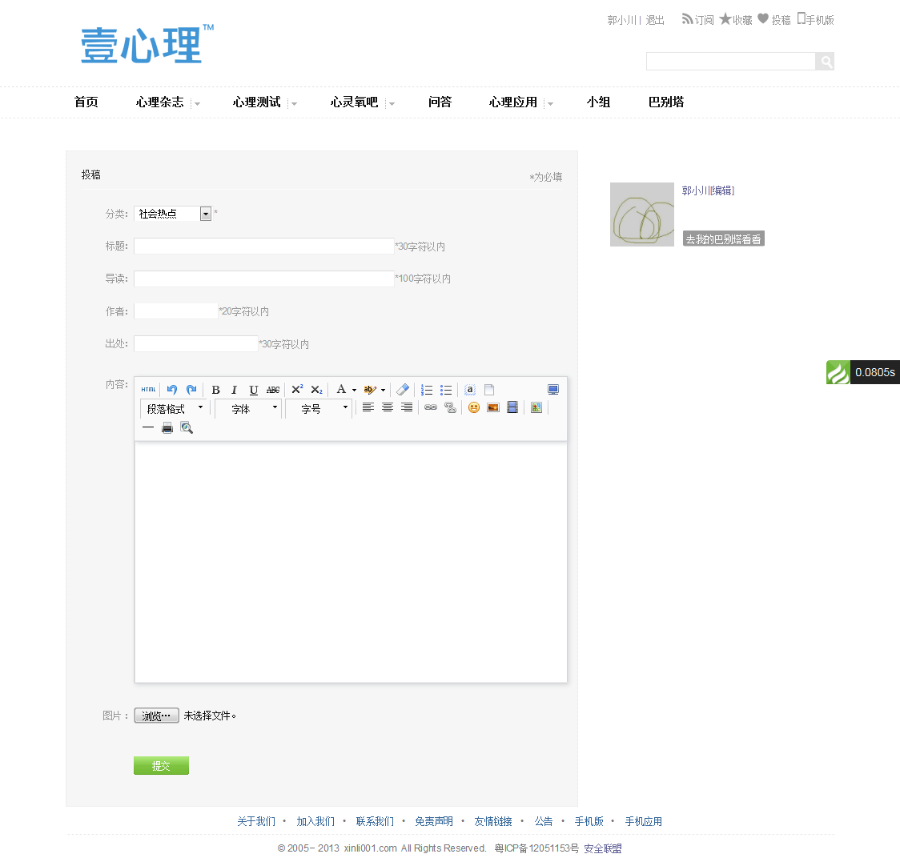Remove formatting with the eraser icon

point(403,389)
